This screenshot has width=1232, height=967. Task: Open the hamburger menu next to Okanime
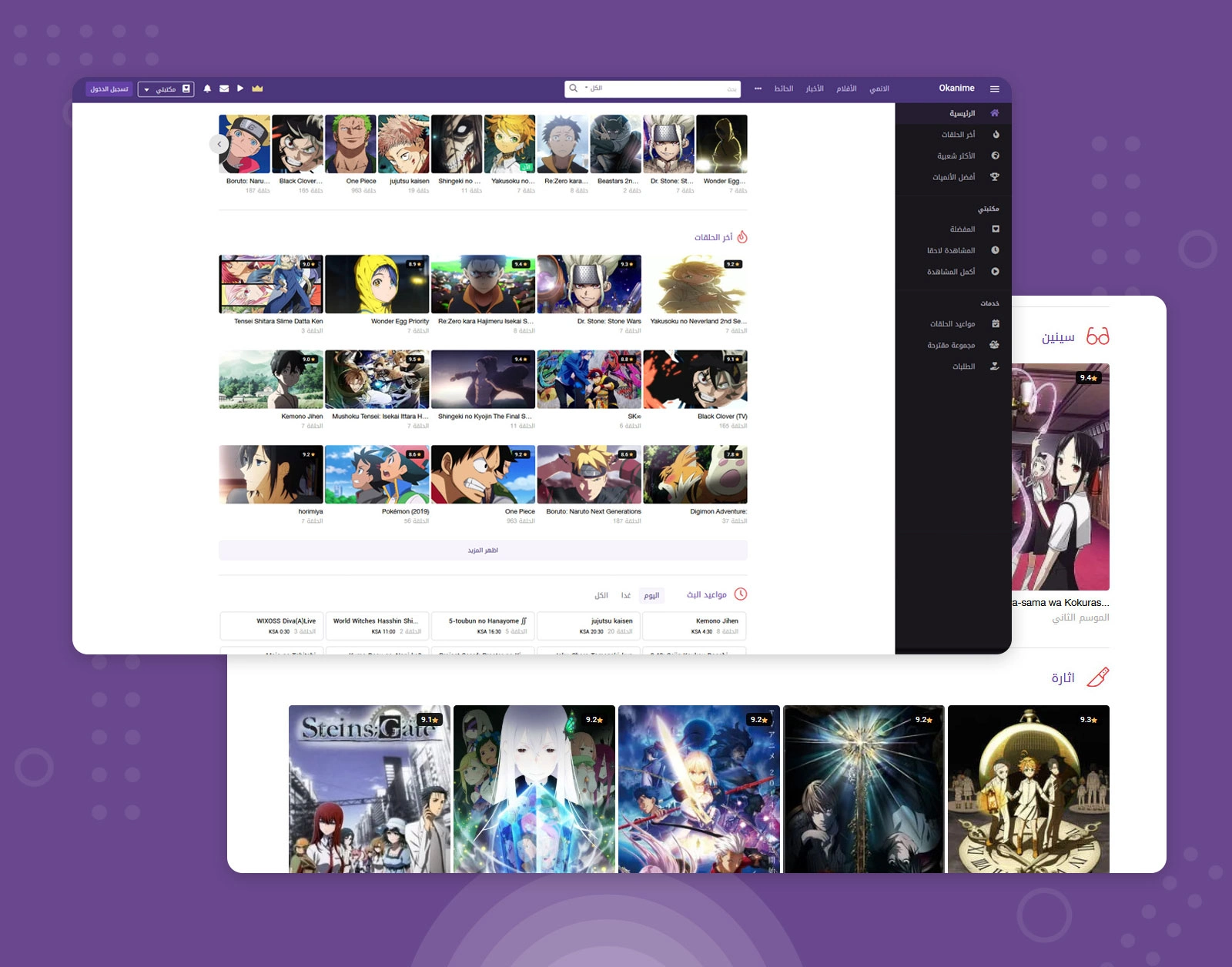[995, 89]
